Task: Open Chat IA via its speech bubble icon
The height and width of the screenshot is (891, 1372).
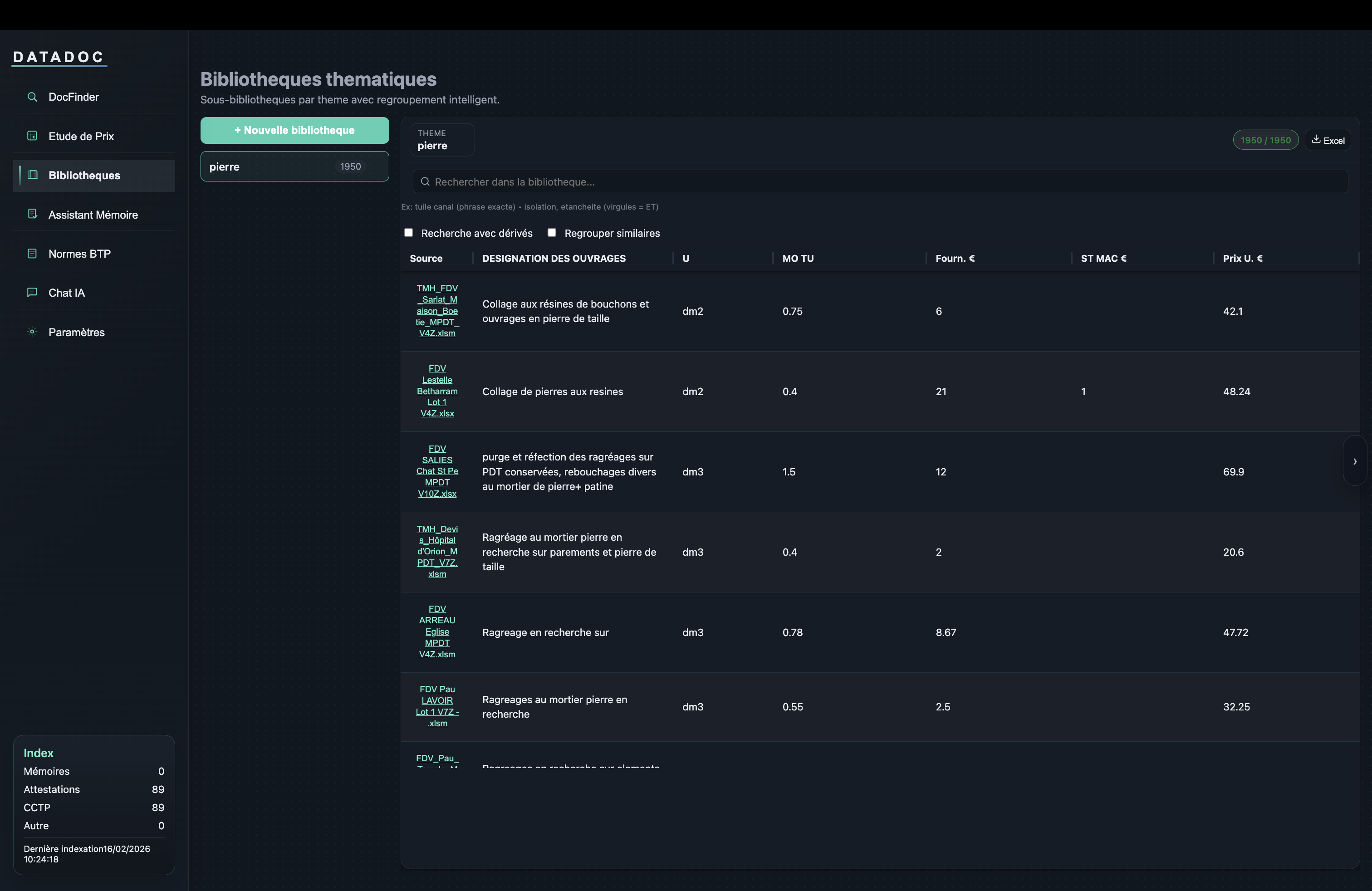Action: (x=32, y=292)
